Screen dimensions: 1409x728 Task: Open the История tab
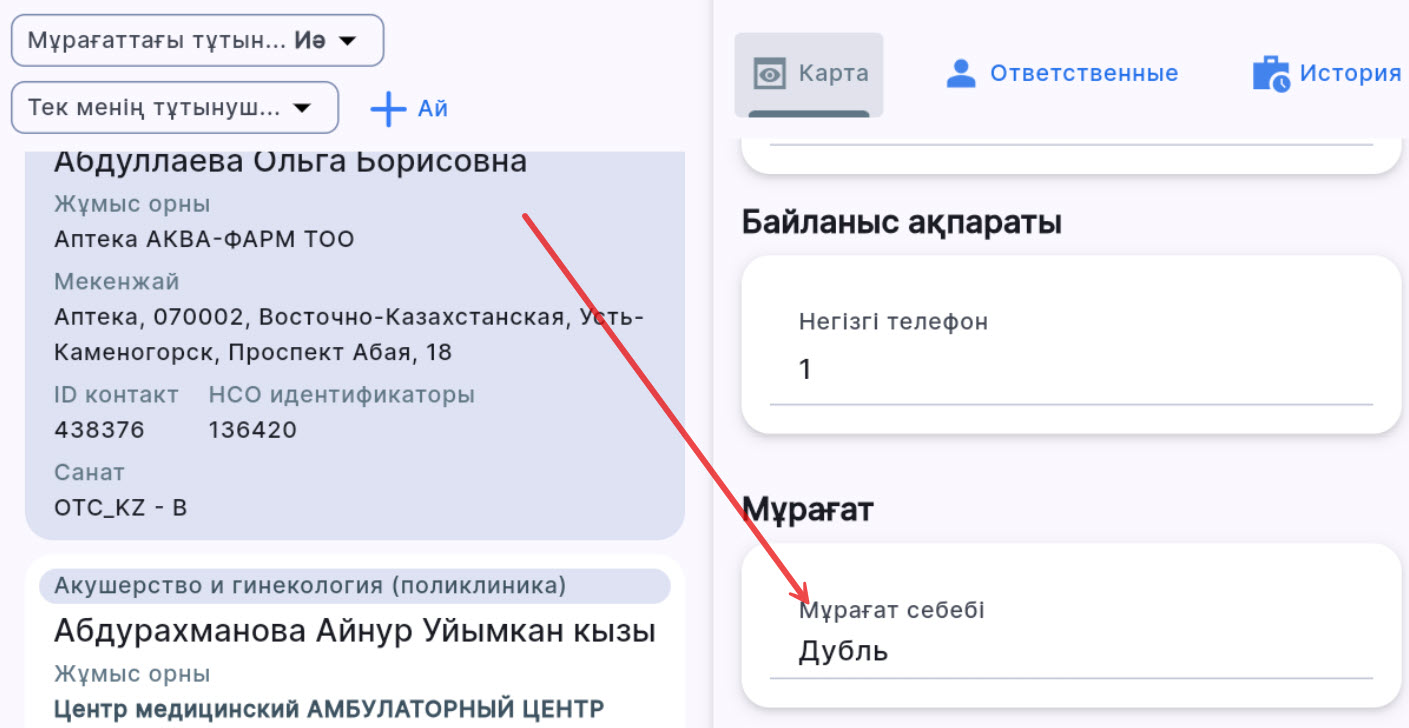click(x=1350, y=74)
